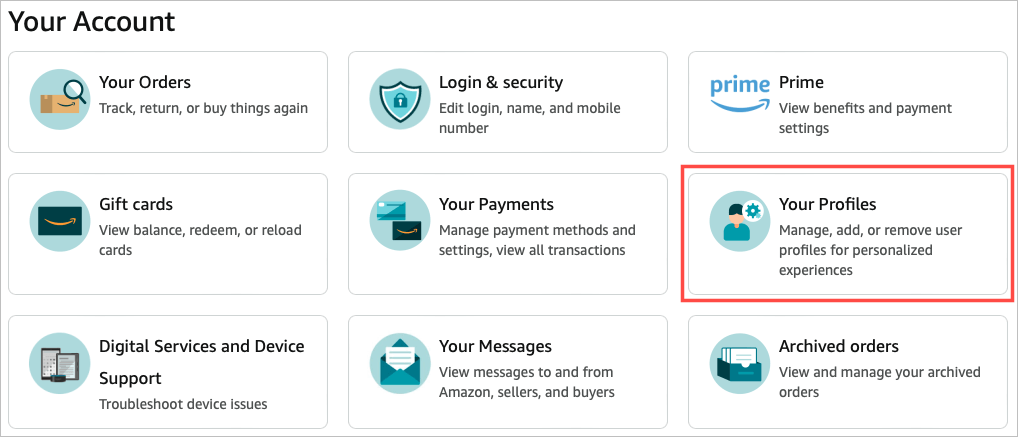Viewport: 1018px width, 437px height.
Task: Open the Your Profiles title
Action: (x=827, y=204)
